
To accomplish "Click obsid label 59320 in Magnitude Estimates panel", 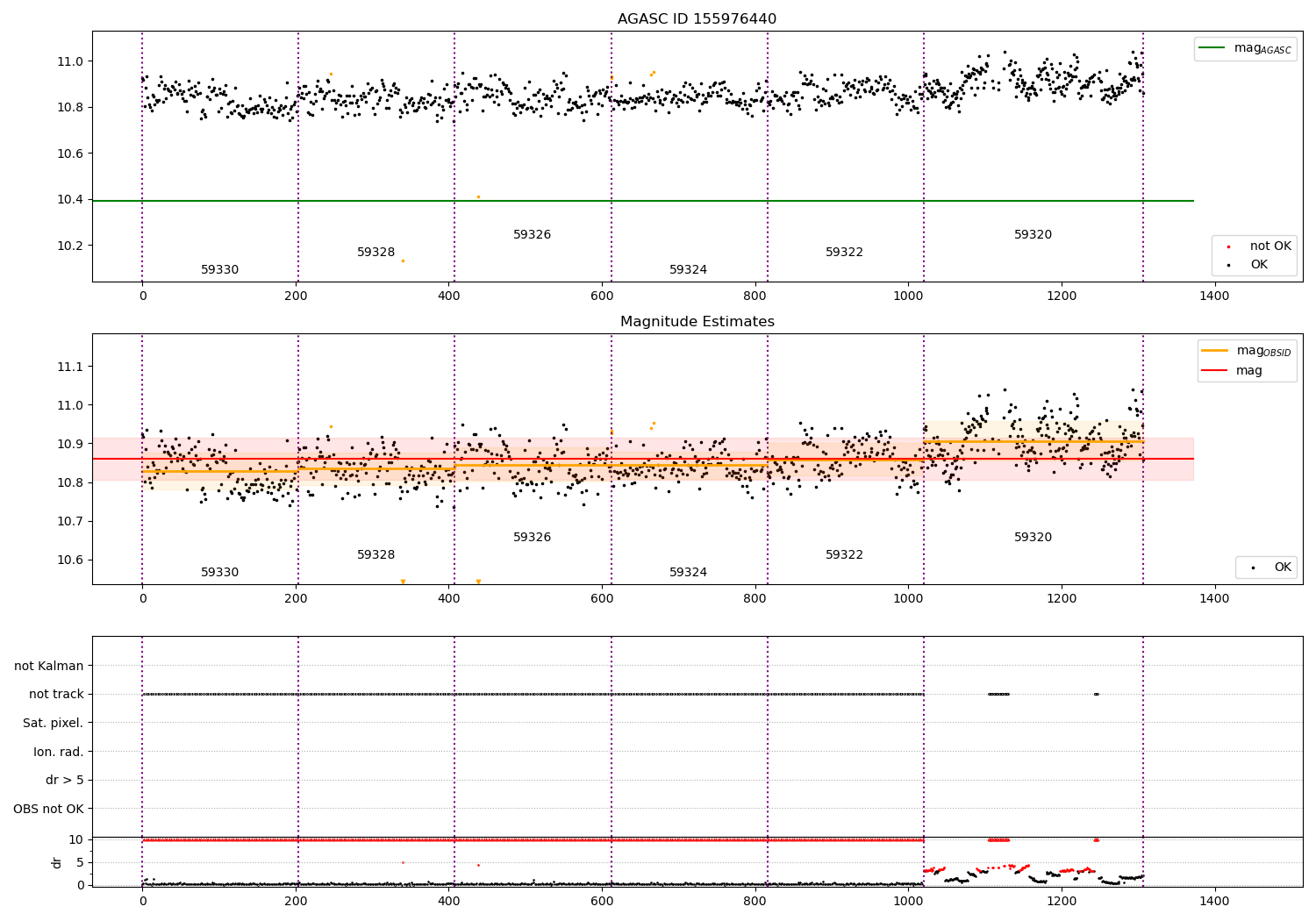I will pyautogui.click(x=1033, y=538).
